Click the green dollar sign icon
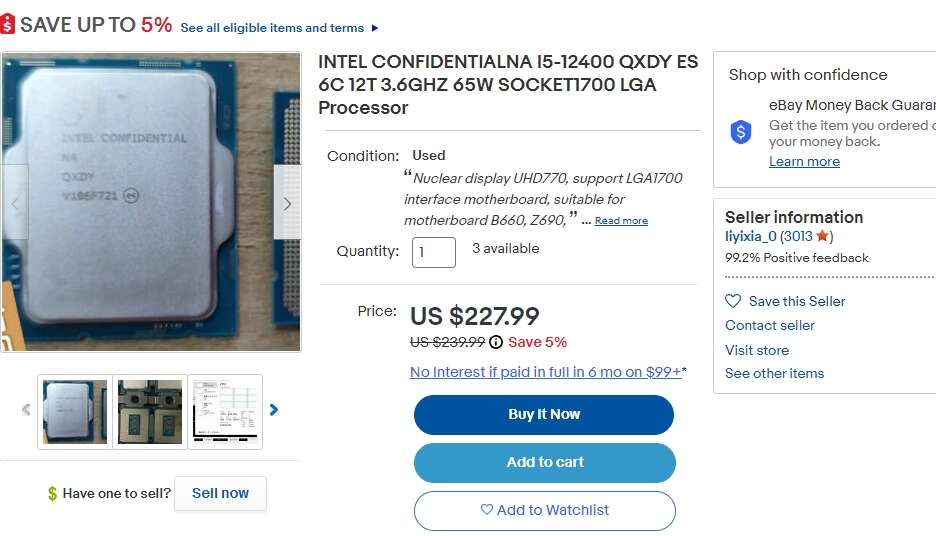Viewport: 936px width, 536px height. (52, 494)
